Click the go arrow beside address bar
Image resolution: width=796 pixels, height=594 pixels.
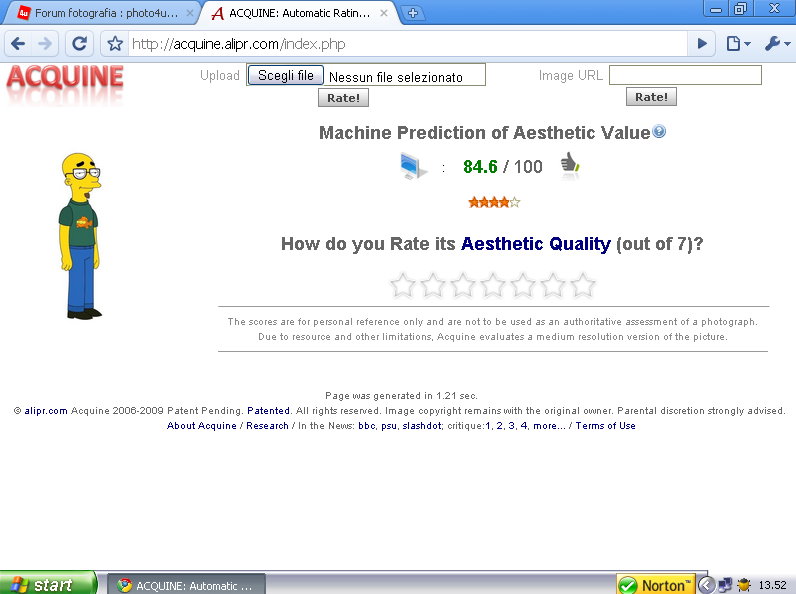(702, 44)
